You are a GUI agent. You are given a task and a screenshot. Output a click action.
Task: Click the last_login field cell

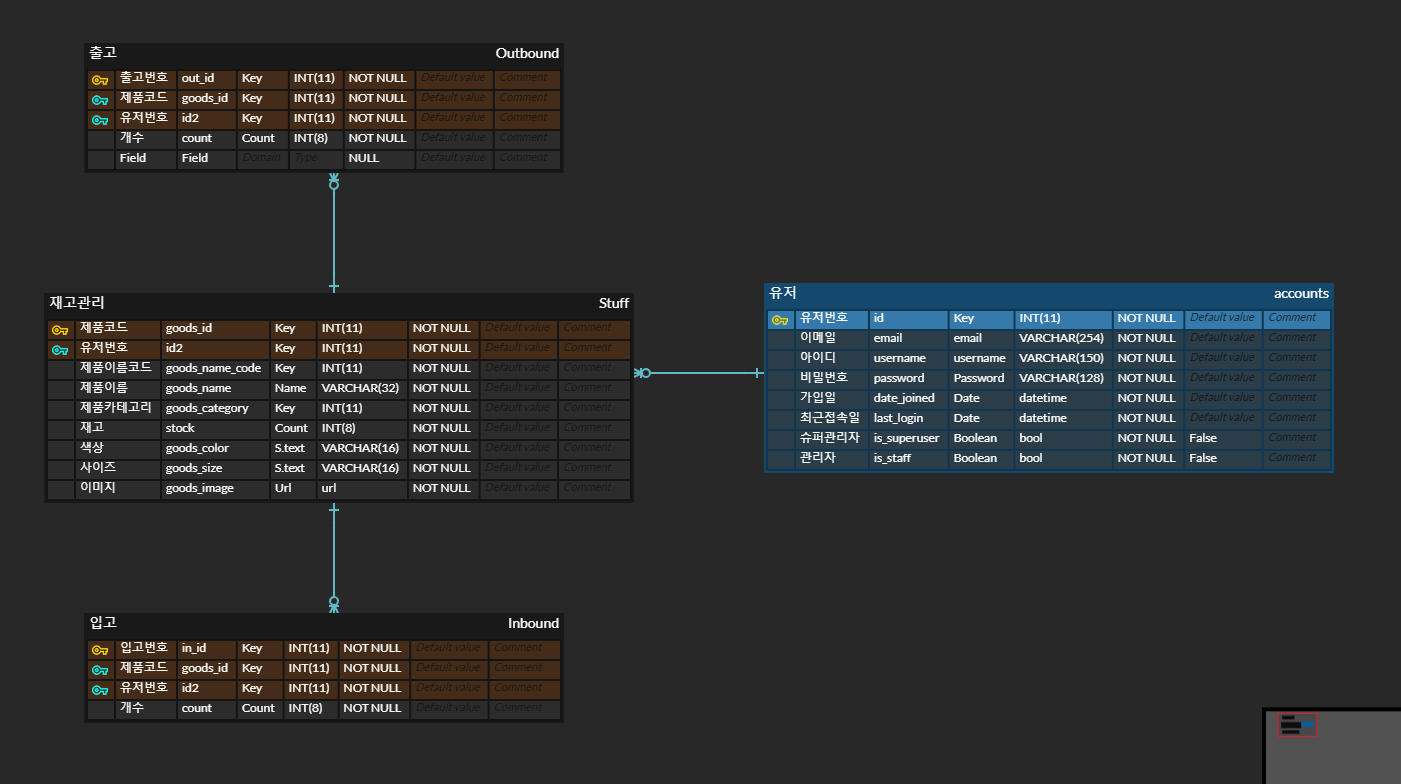pyautogui.click(x=908, y=418)
